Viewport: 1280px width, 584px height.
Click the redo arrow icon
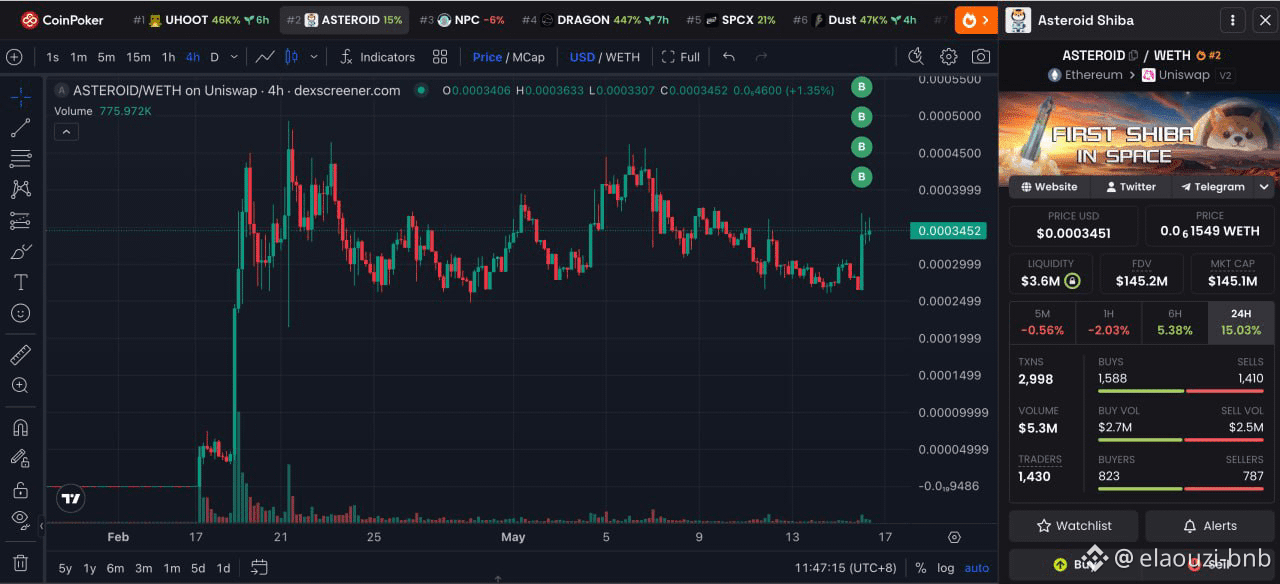[762, 57]
